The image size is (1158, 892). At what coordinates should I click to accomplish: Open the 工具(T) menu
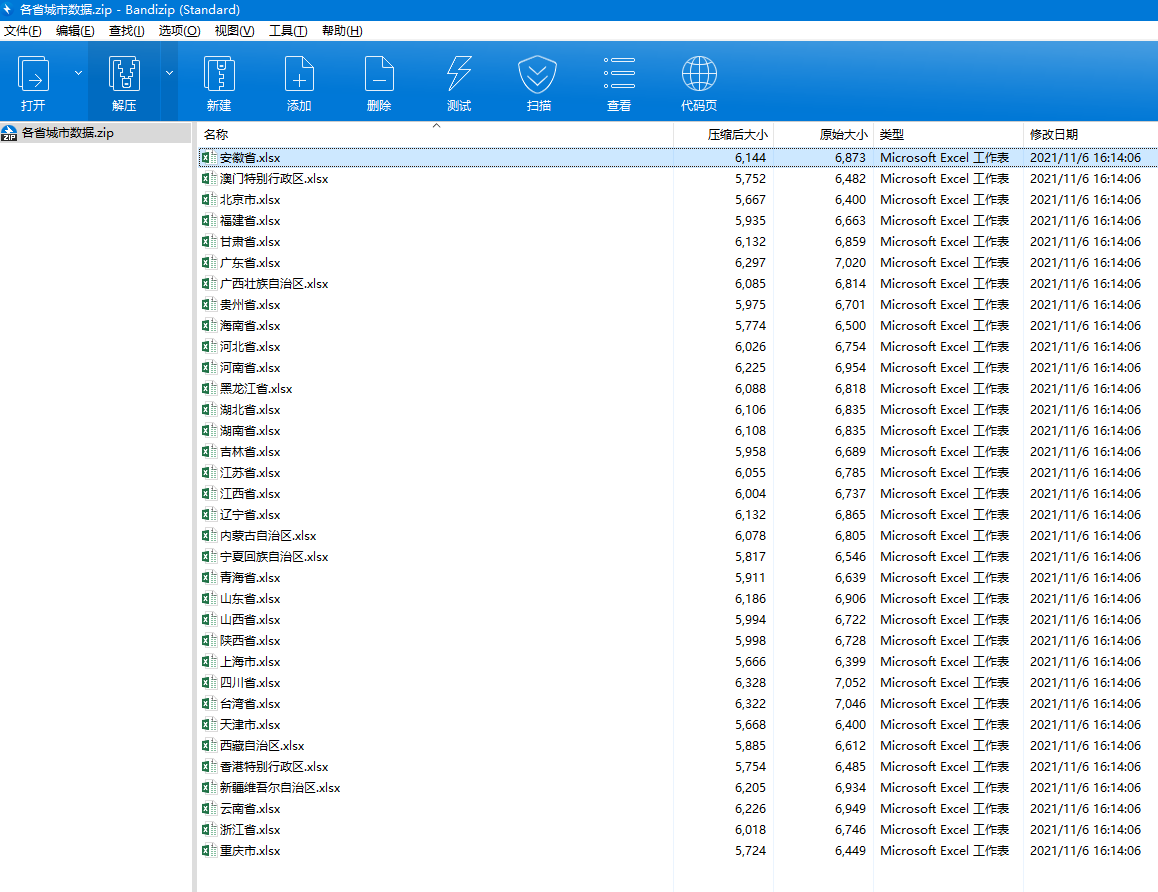[288, 30]
